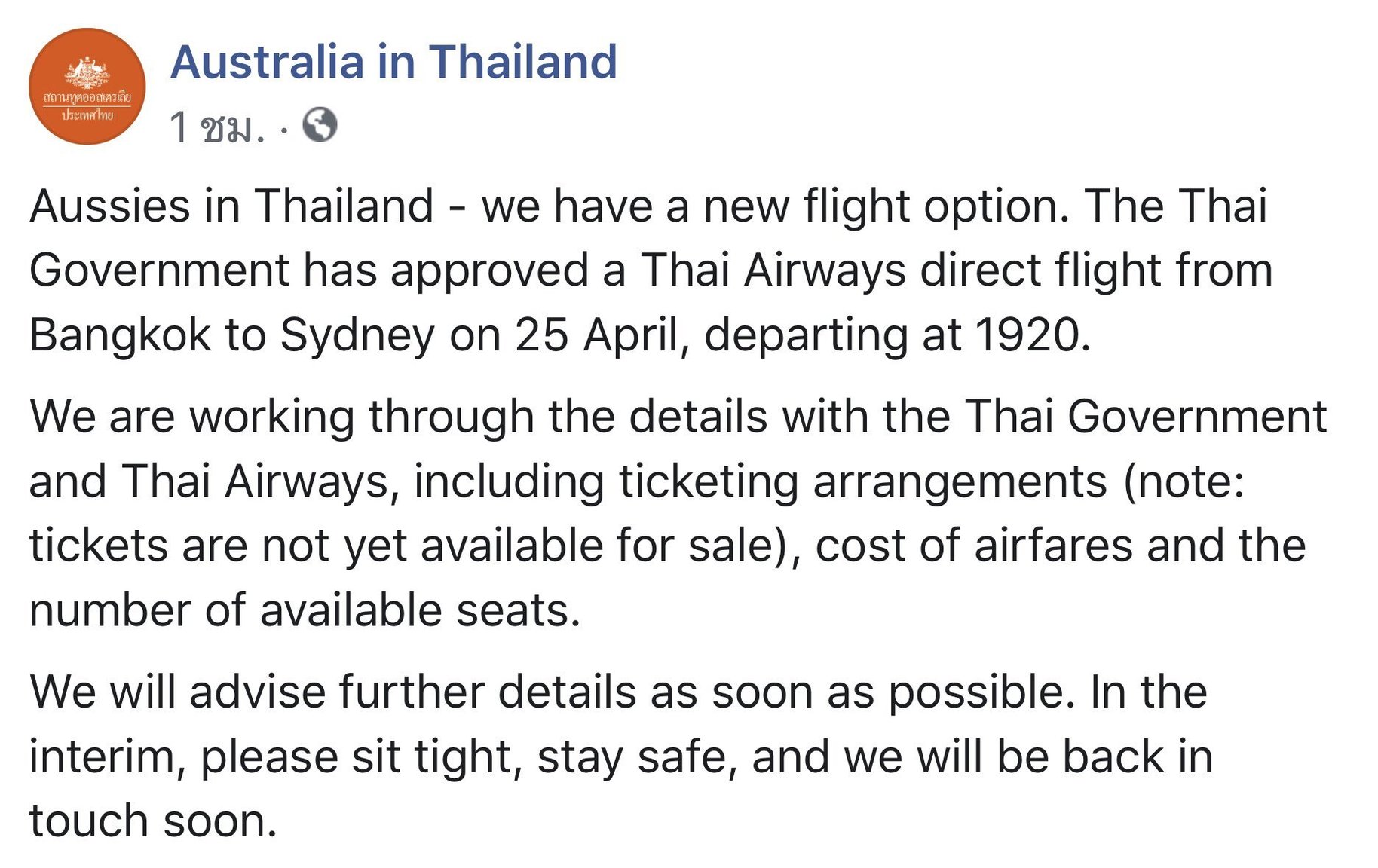Viewport: 1378px width, 868px height.
Task: Click the embassy crest inside the orange avatar
Action: coord(87,74)
